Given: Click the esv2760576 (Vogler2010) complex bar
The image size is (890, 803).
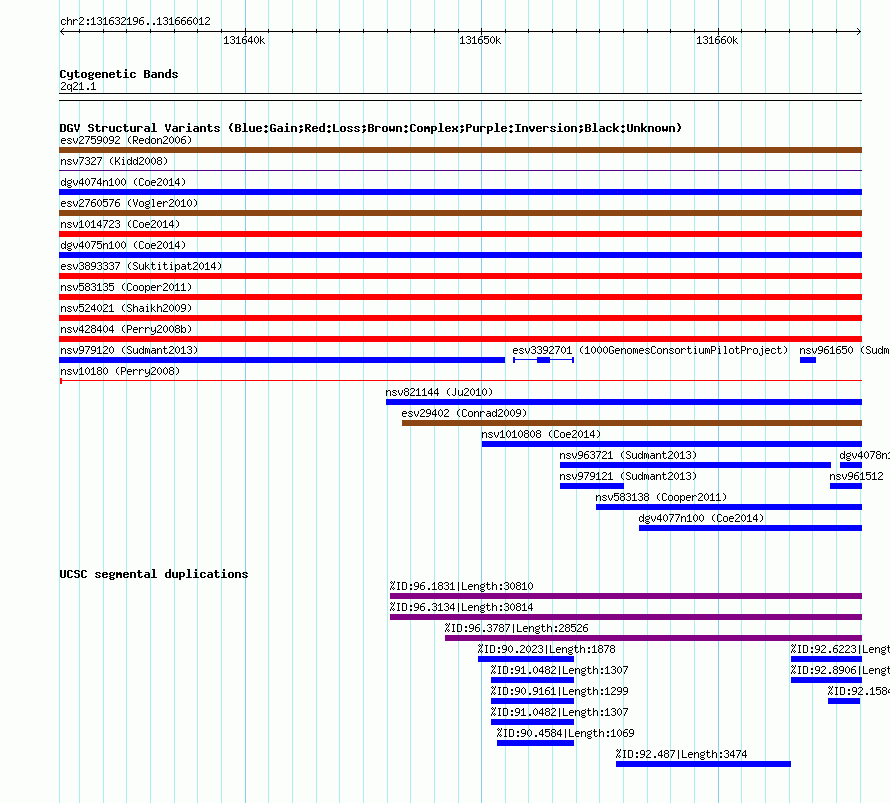Looking at the screenshot, I should tap(460, 213).
